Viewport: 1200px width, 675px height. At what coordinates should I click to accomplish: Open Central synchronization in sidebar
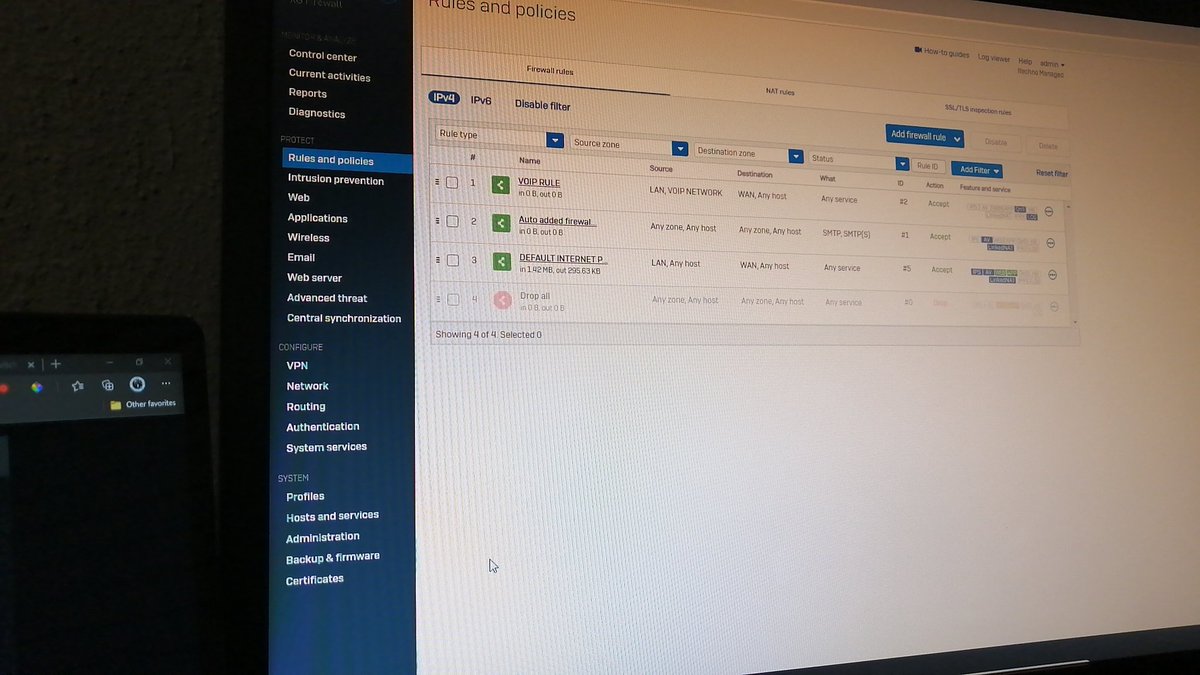click(344, 319)
